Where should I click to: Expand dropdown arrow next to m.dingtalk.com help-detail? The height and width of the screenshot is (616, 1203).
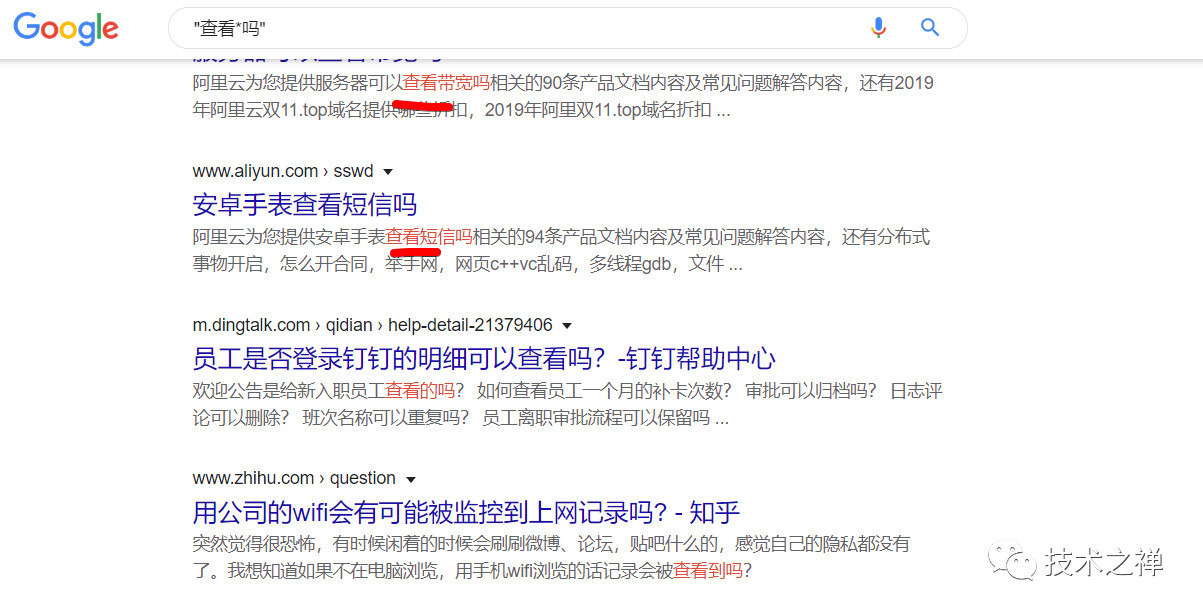click(567, 325)
